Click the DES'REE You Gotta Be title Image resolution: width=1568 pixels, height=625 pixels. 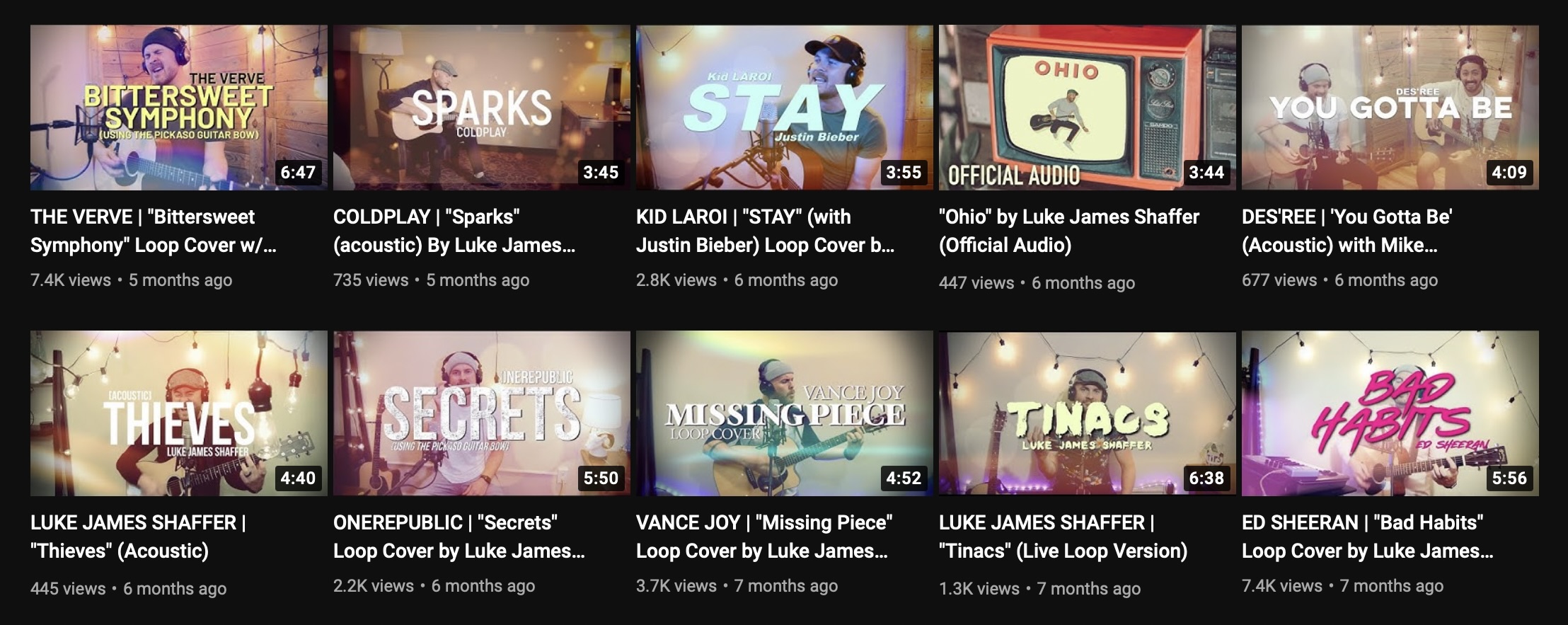tap(1347, 231)
